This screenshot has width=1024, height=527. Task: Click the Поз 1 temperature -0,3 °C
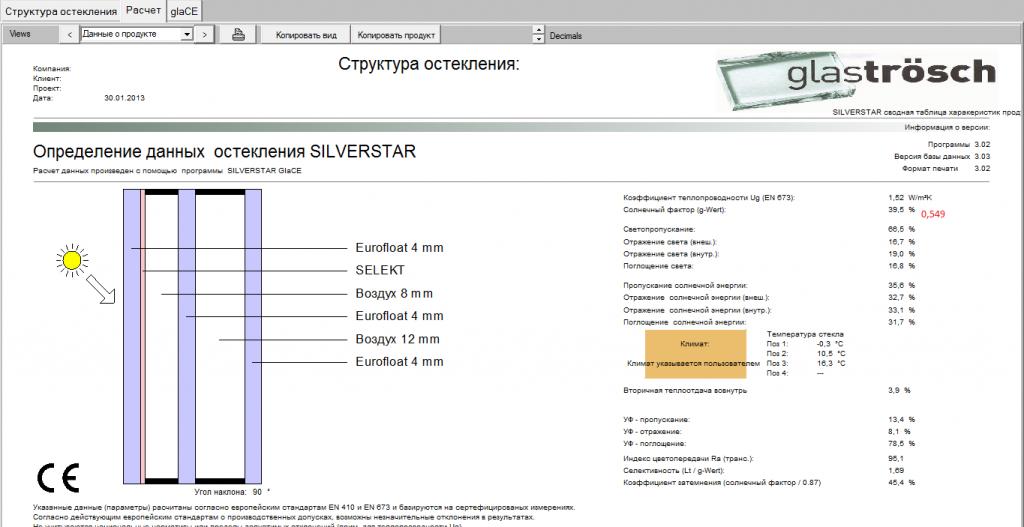coord(831,343)
